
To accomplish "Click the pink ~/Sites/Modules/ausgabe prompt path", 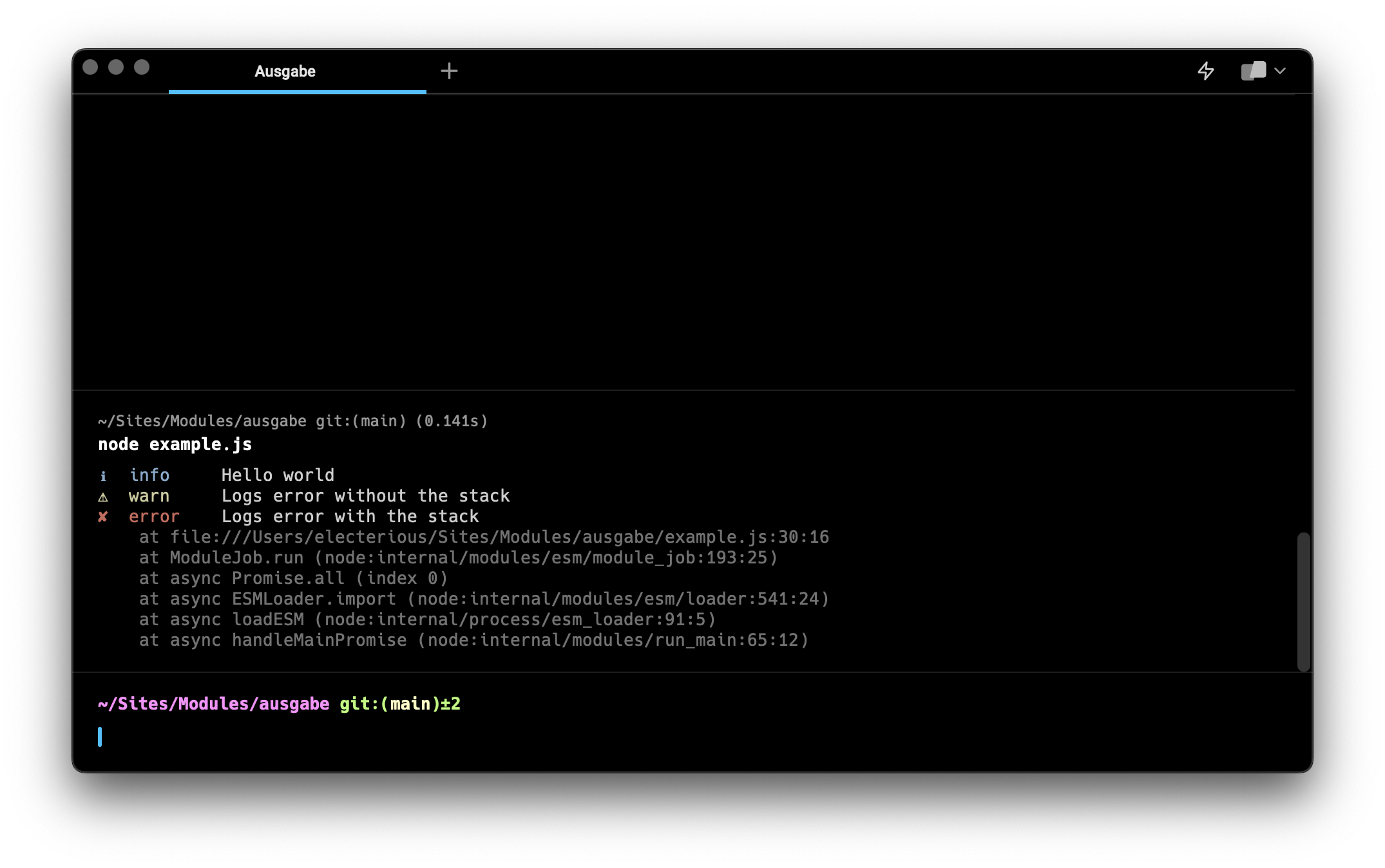I will 213,704.
